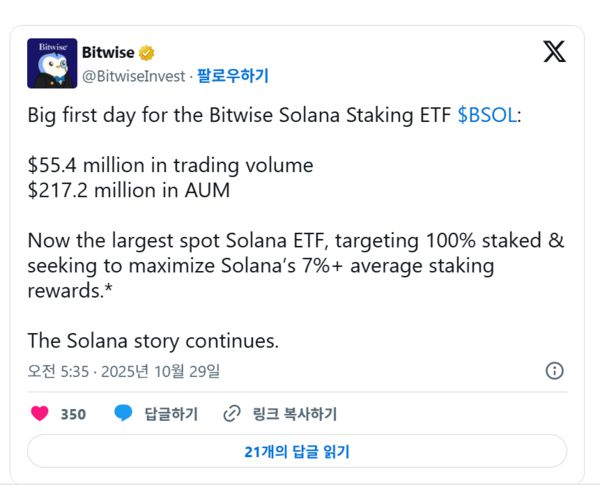Click the '$217.2 million in AUM' line
Viewport: 600px width, 485px height.
click(x=128, y=190)
